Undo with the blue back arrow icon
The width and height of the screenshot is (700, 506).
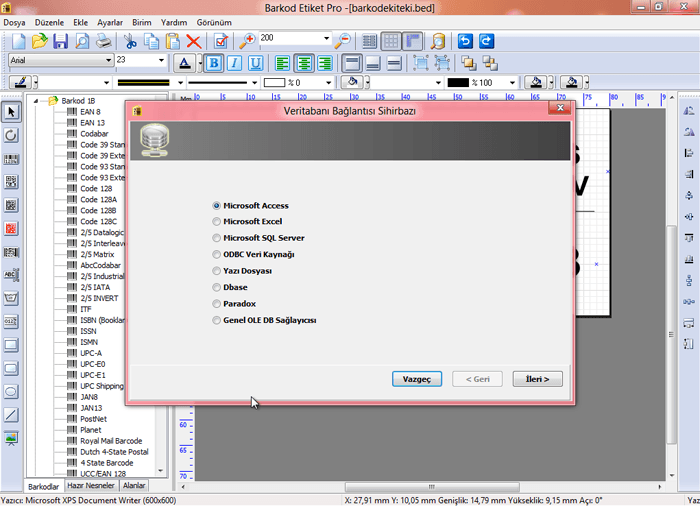(x=465, y=41)
